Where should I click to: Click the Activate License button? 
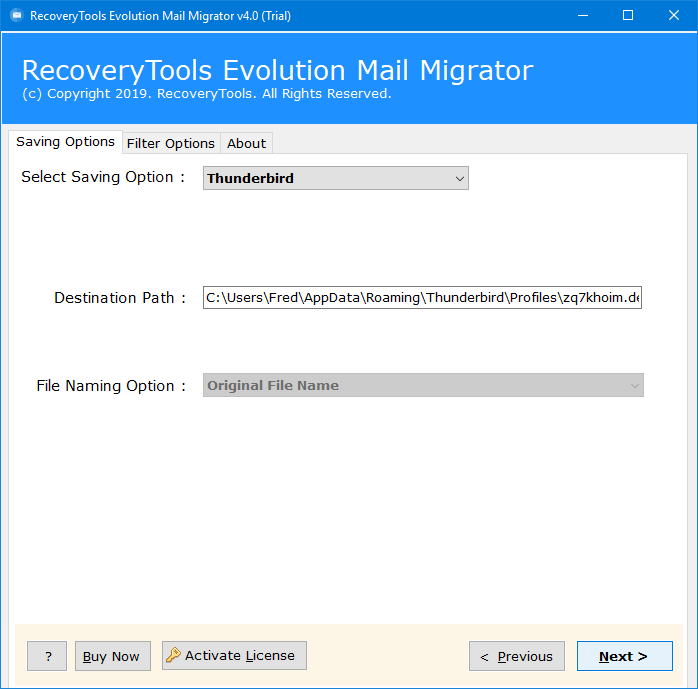click(234, 655)
